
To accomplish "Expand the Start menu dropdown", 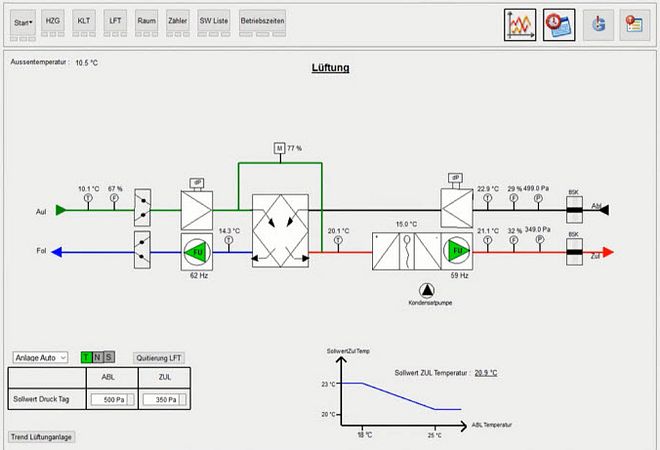I will (x=23, y=20).
